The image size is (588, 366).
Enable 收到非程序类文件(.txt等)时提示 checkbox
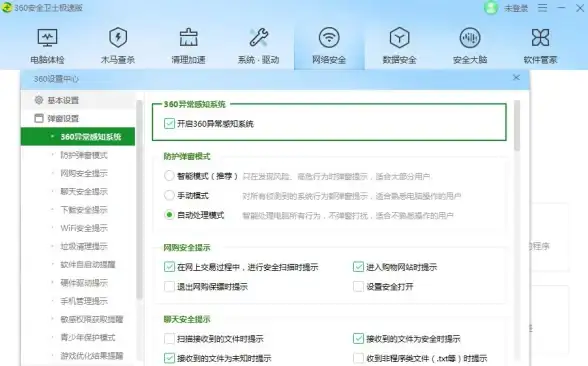pos(358,358)
